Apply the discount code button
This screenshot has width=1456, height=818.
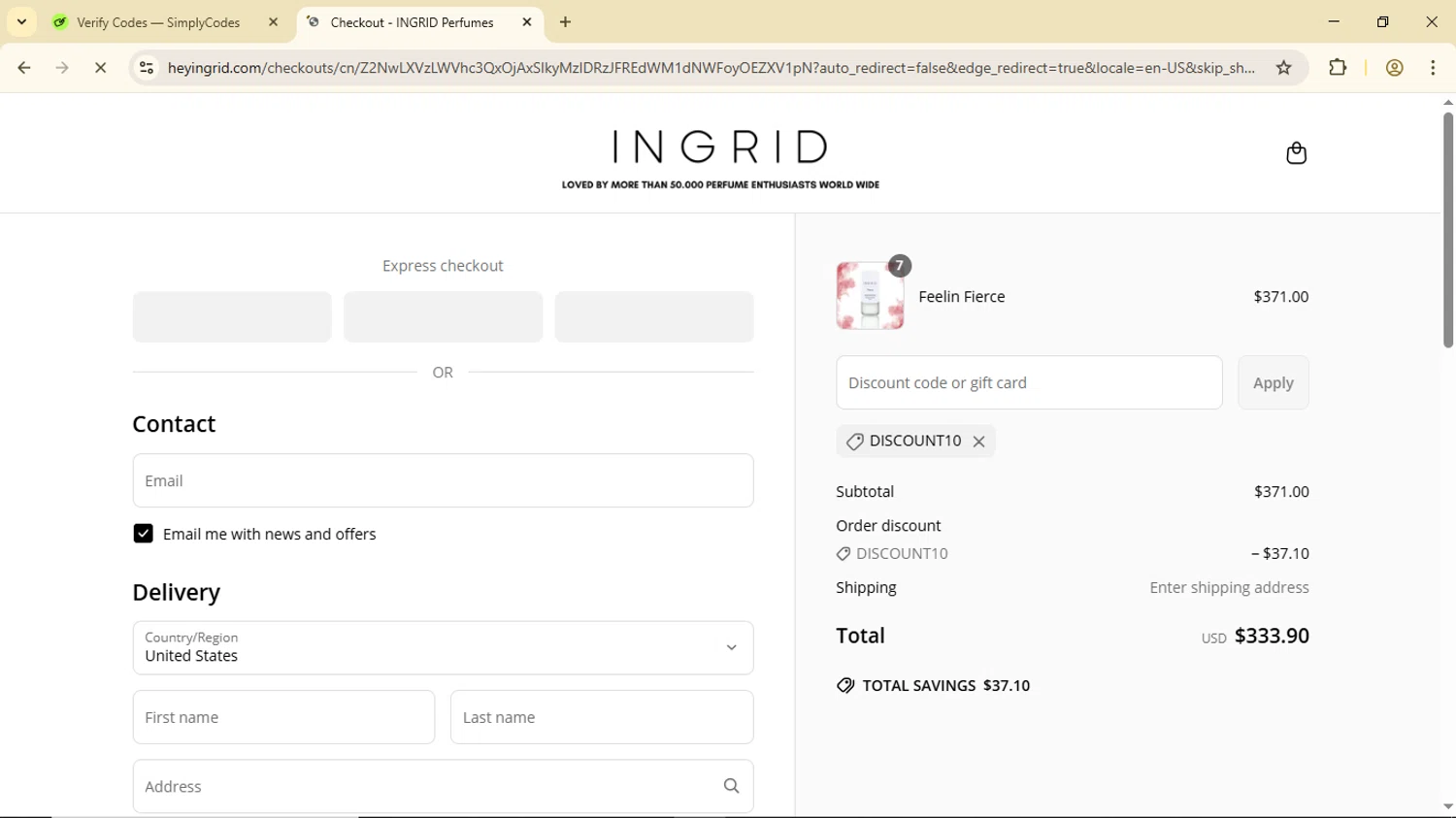pos(1274,382)
